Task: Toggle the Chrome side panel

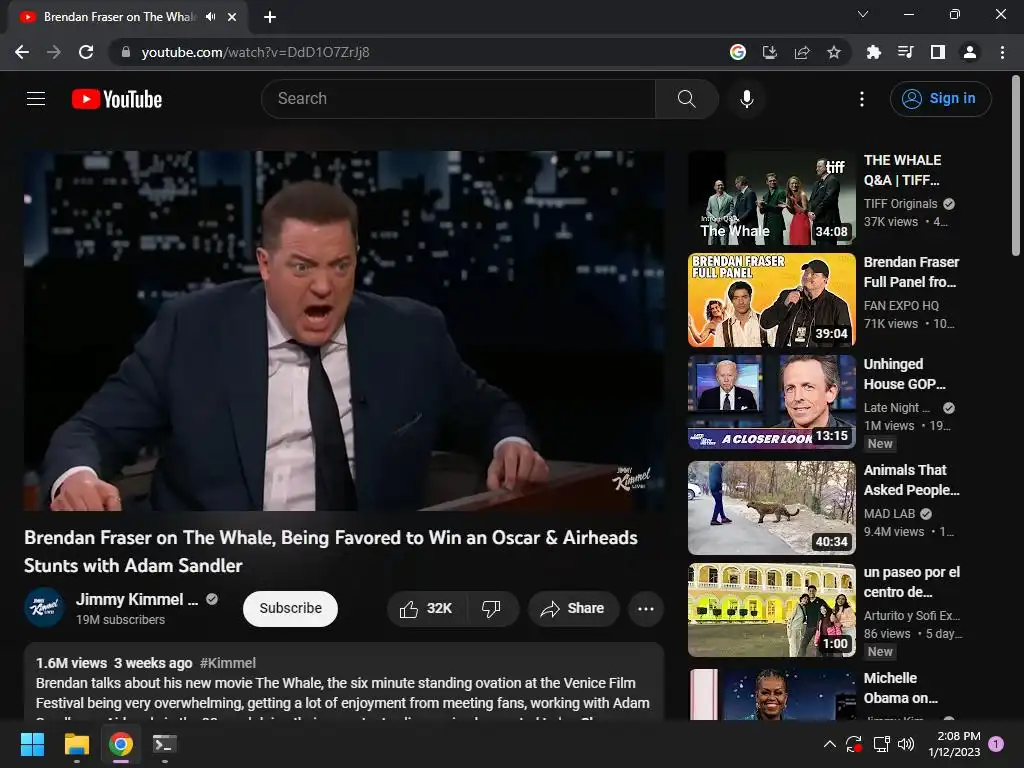Action: coord(938,52)
